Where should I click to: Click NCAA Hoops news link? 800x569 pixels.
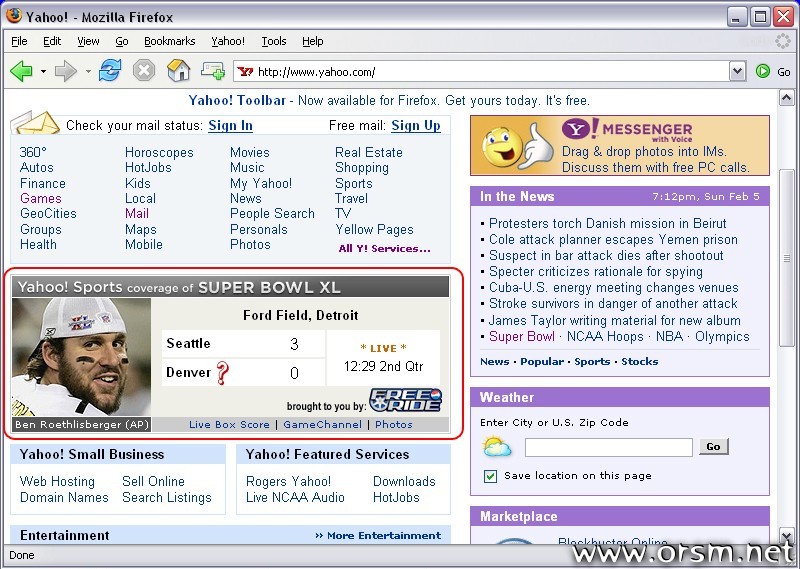click(605, 337)
